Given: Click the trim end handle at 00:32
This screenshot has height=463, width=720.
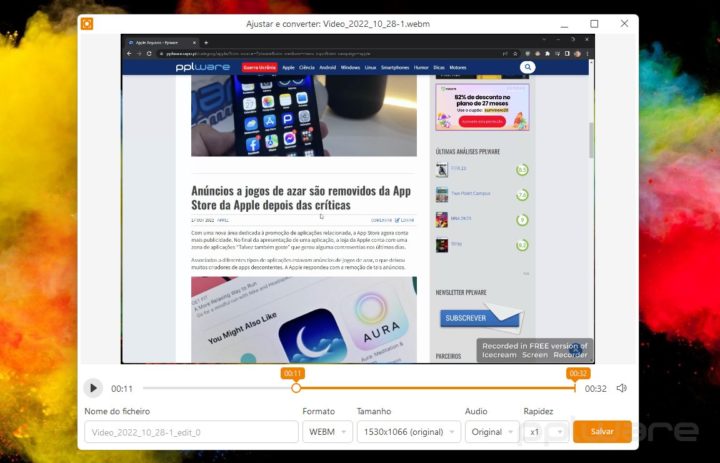Looking at the screenshot, I should 575,388.
